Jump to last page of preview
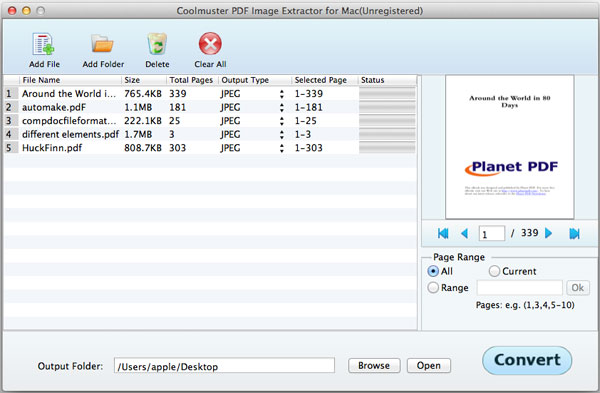This screenshot has width=600, height=393. (574, 233)
